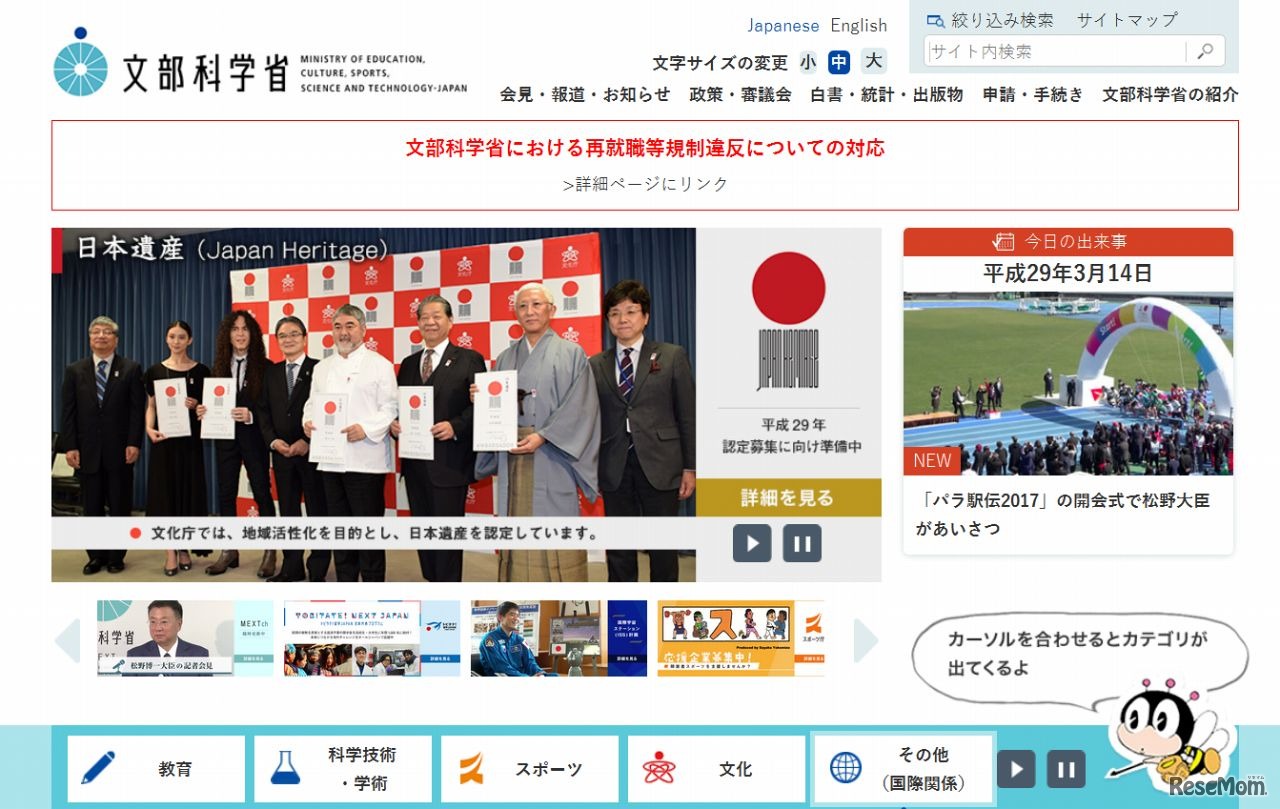Viewport: 1280px width, 809px height.
Task: Open 再就職等規制違反についての対応 notice link
Action: click(645, 148)
